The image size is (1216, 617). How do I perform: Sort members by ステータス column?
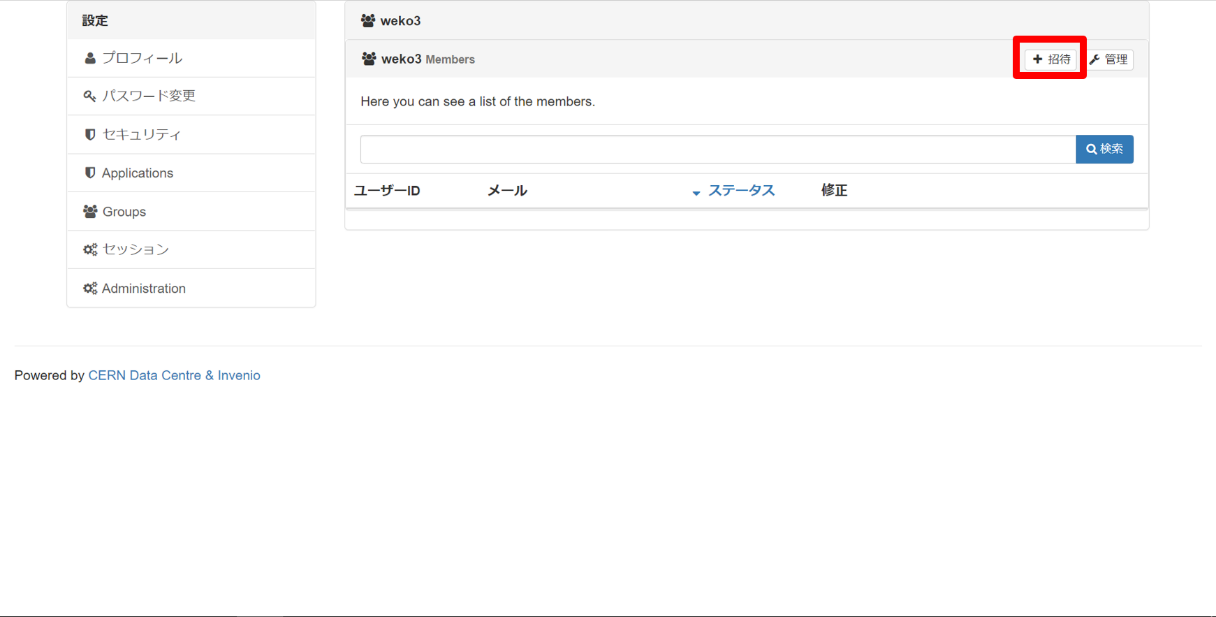(x=741, y=191)
